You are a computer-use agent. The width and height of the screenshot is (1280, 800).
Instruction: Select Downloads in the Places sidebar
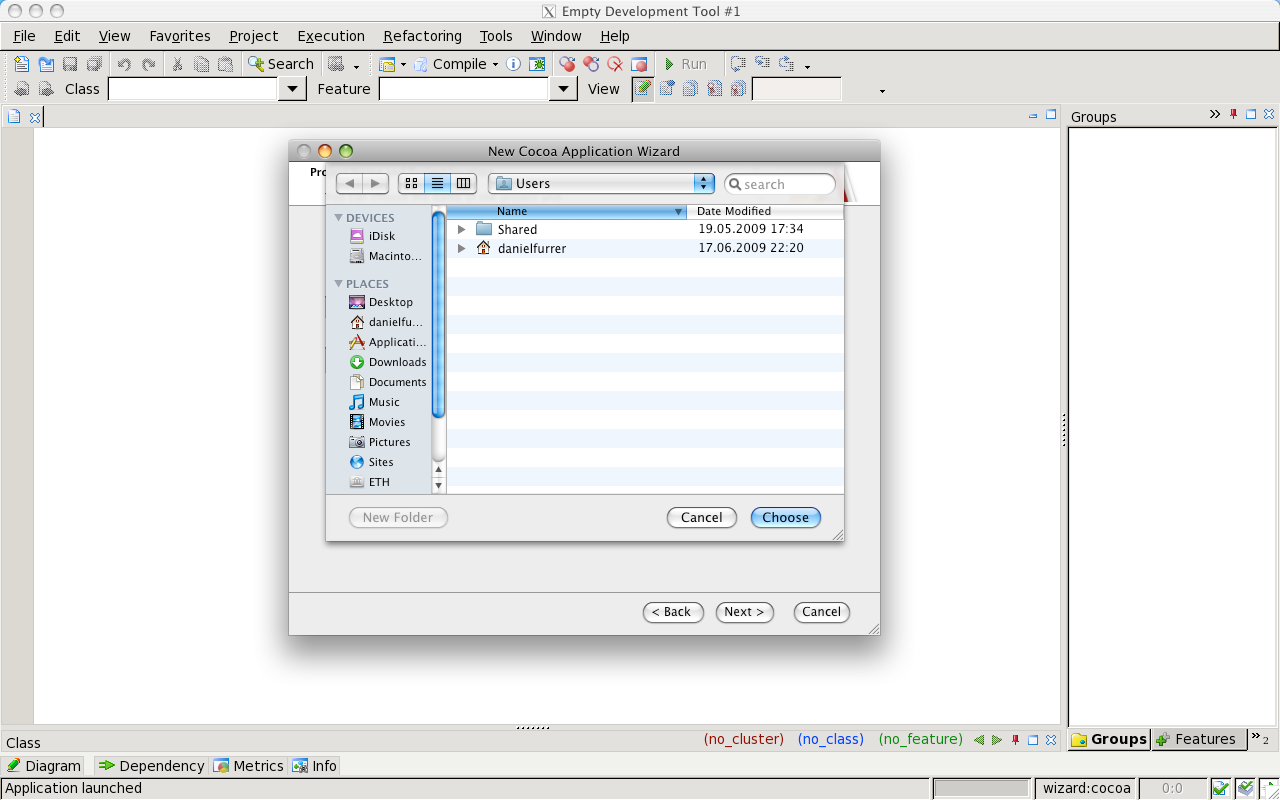388,362
